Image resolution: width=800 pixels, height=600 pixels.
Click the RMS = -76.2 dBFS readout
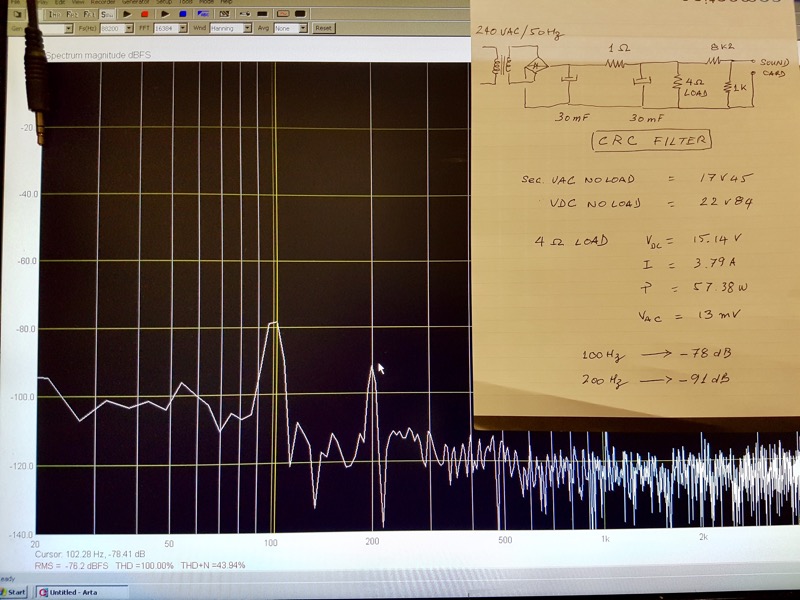[x=71, y=566]
